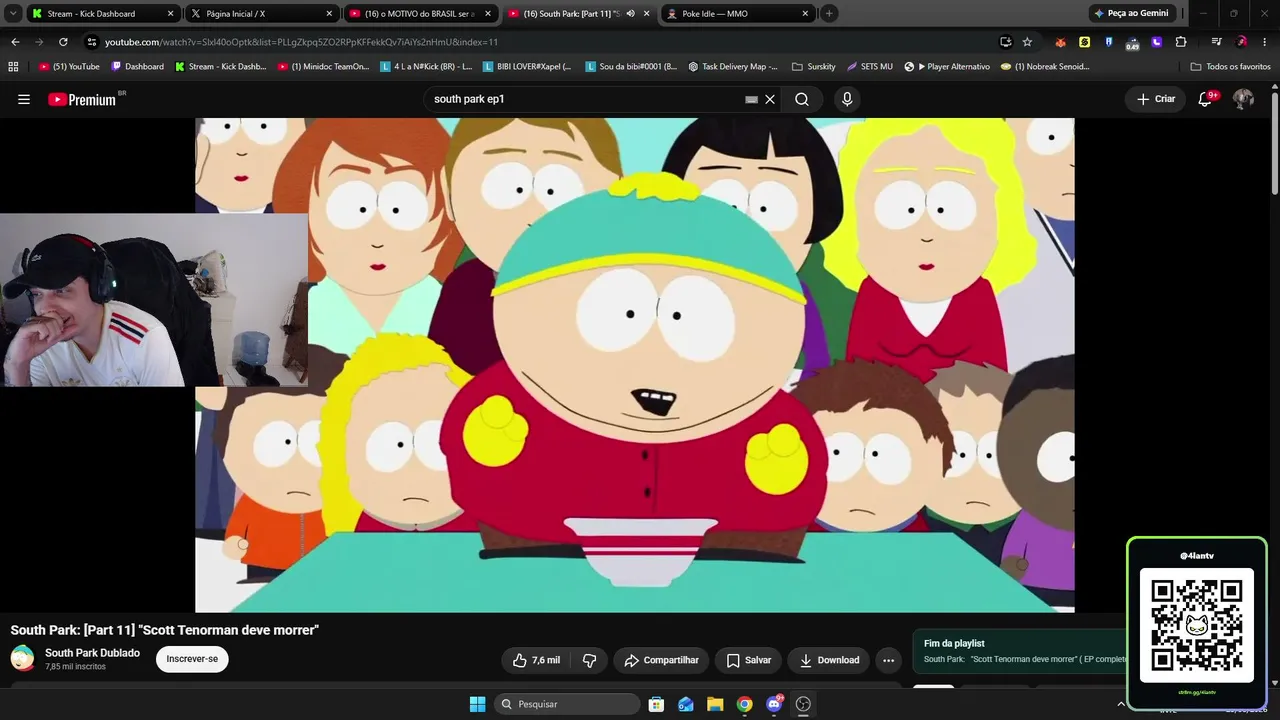The image size is (1280, 720).
Task: Go back in browser history
Action: pyautogui.click(x=15, y=42)
